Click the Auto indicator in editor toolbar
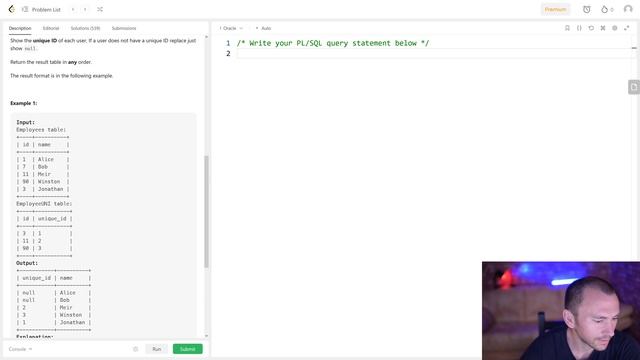The width and height of the screenshot is (640, 360). pyautogui.click(x=264, y=28)
